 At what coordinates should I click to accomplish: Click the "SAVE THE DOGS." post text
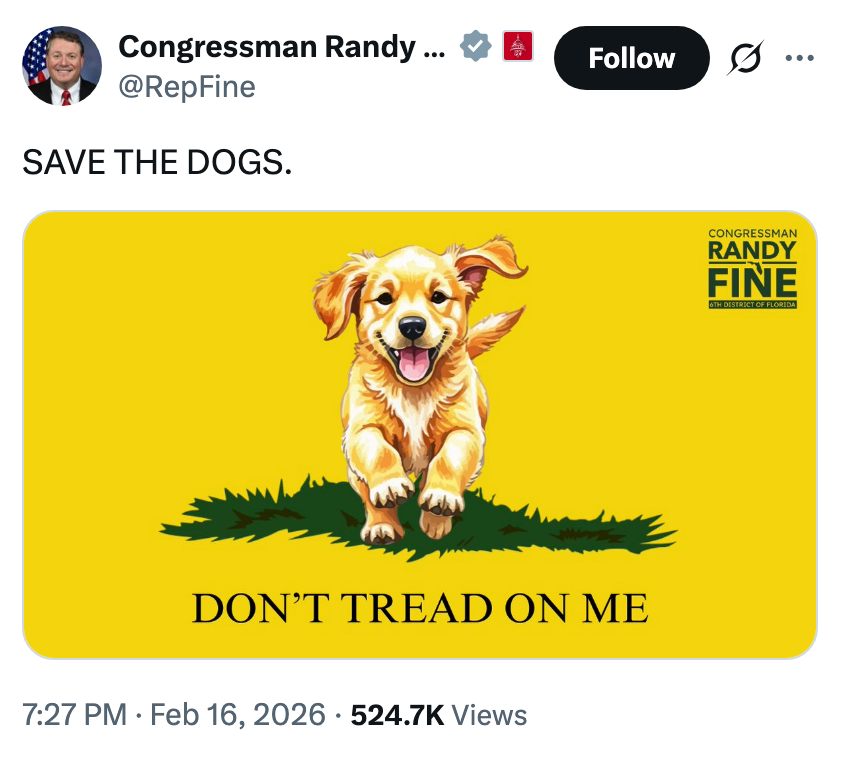pyautogui.click(x=158, y=161)
